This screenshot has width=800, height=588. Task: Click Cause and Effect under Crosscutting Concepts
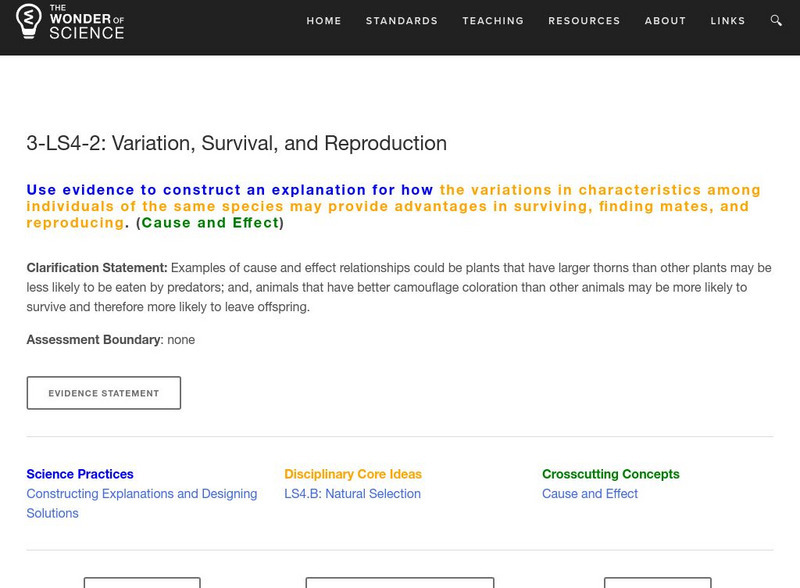[588, 493]
